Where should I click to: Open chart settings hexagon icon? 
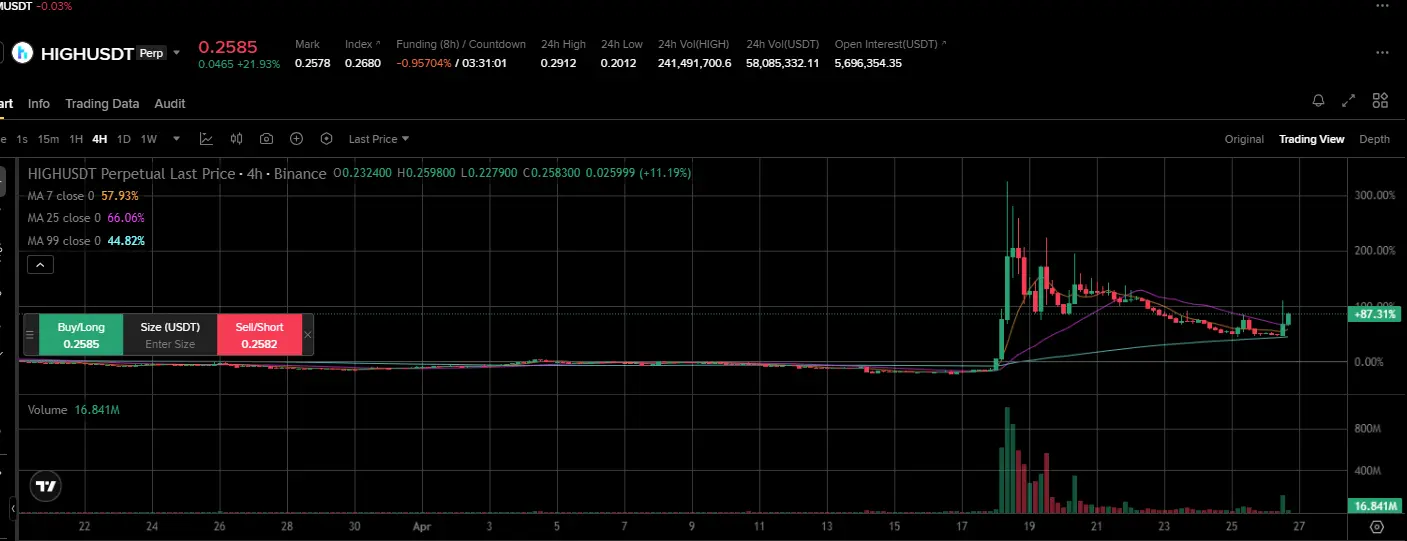click(326, 139)
